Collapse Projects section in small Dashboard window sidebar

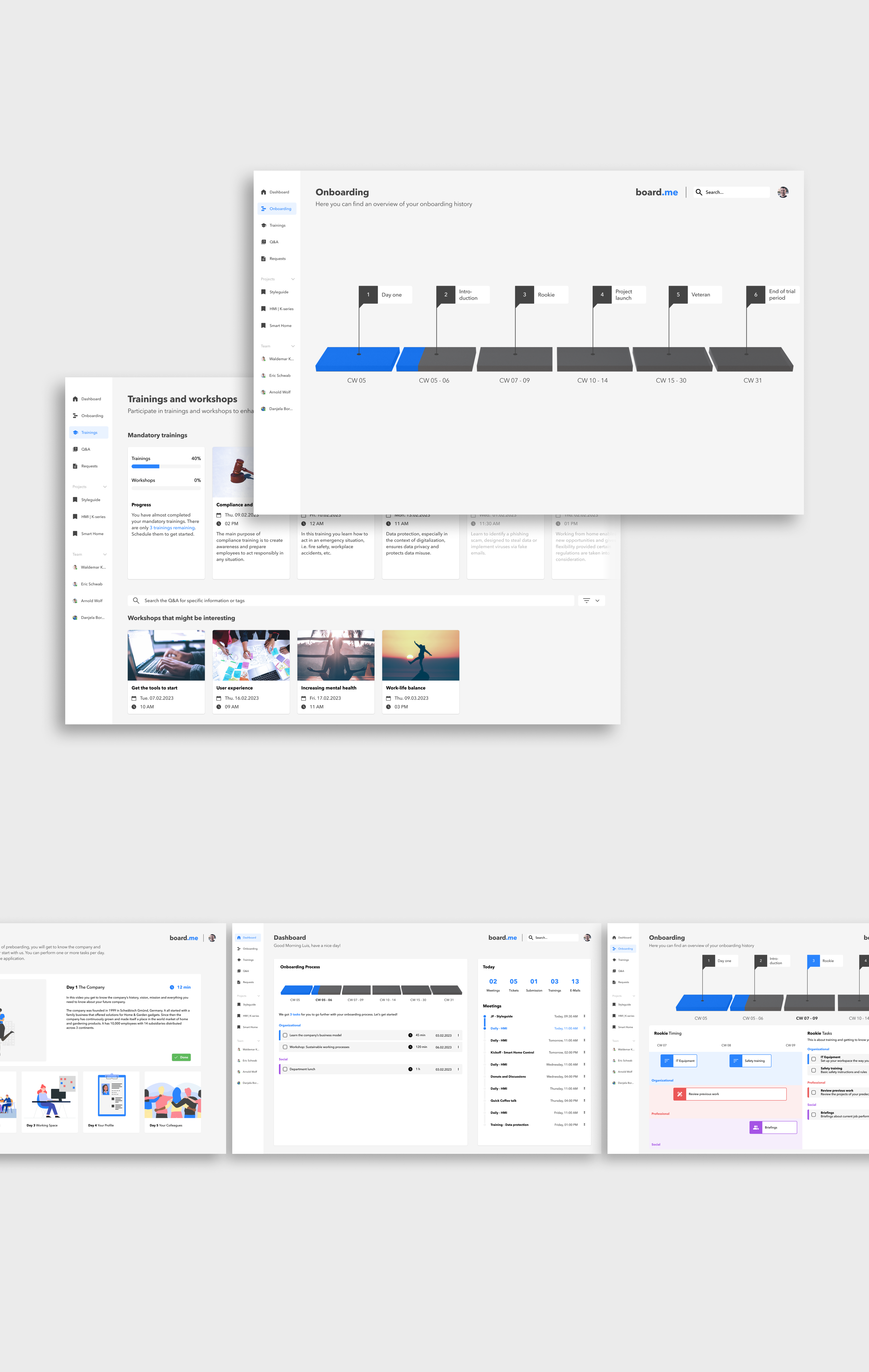pyautogui.click(x=259, y=996)
